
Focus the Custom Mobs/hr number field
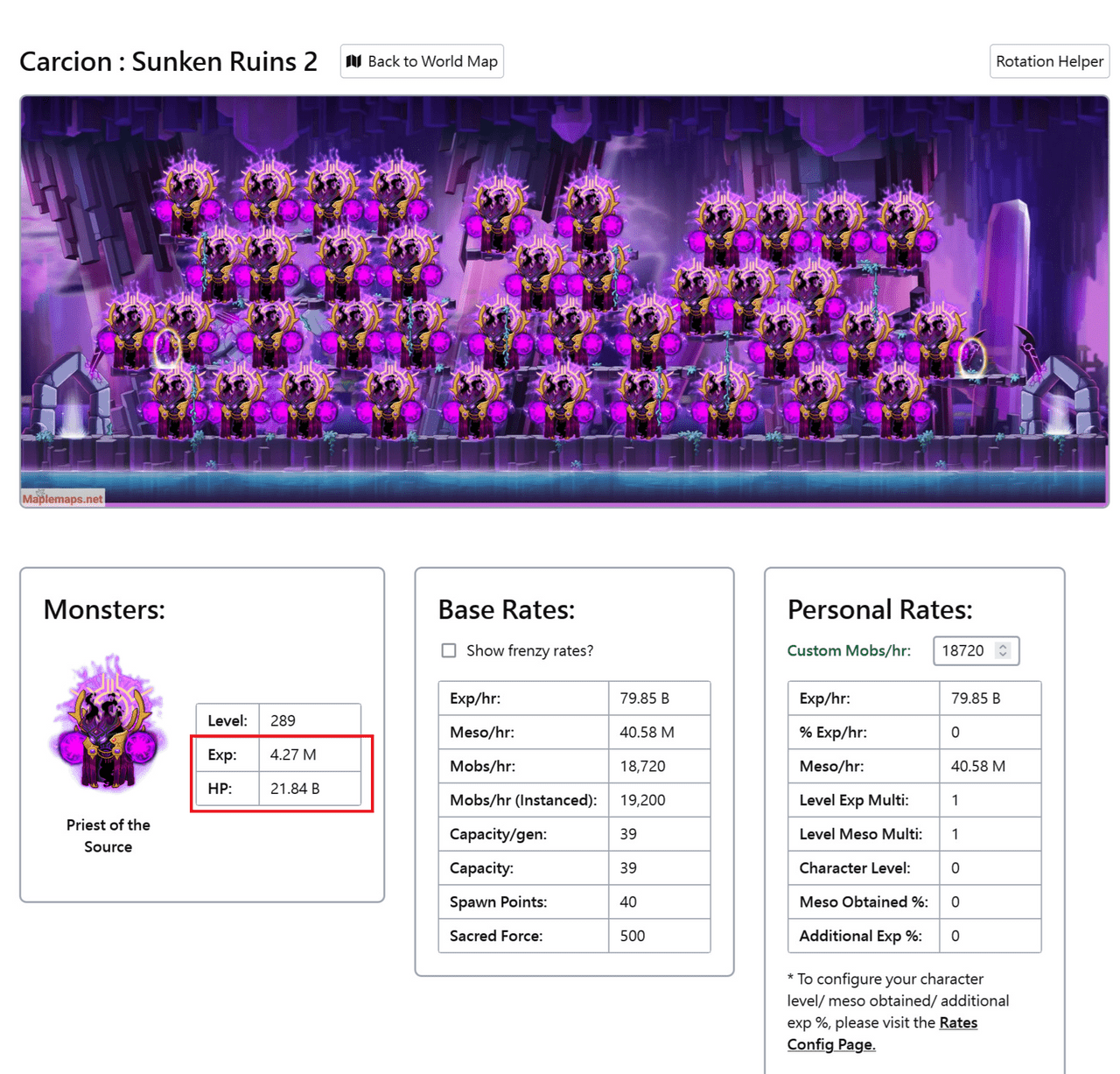963,650
